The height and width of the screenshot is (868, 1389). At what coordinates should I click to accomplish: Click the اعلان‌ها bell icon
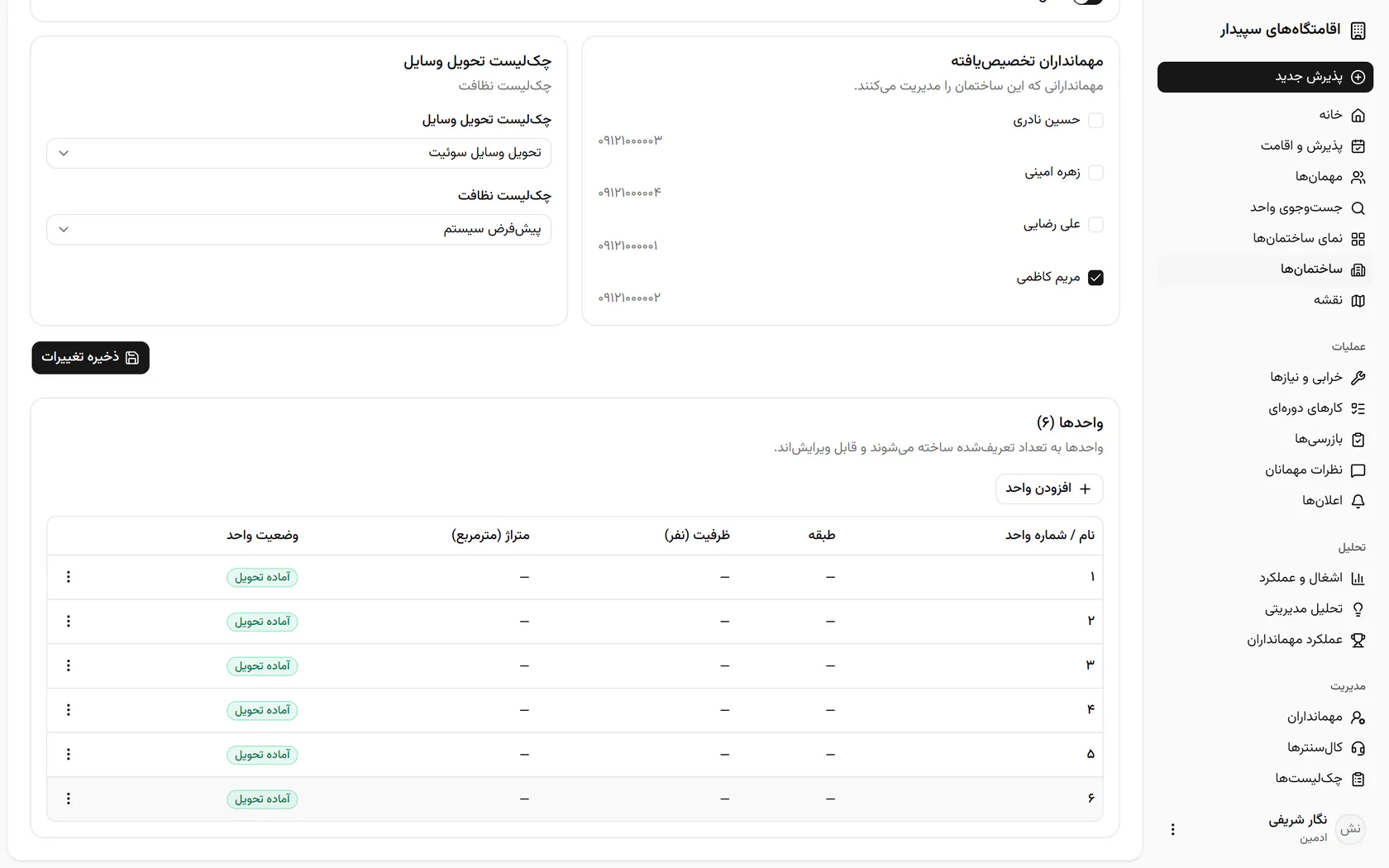tap(1358, 501)
